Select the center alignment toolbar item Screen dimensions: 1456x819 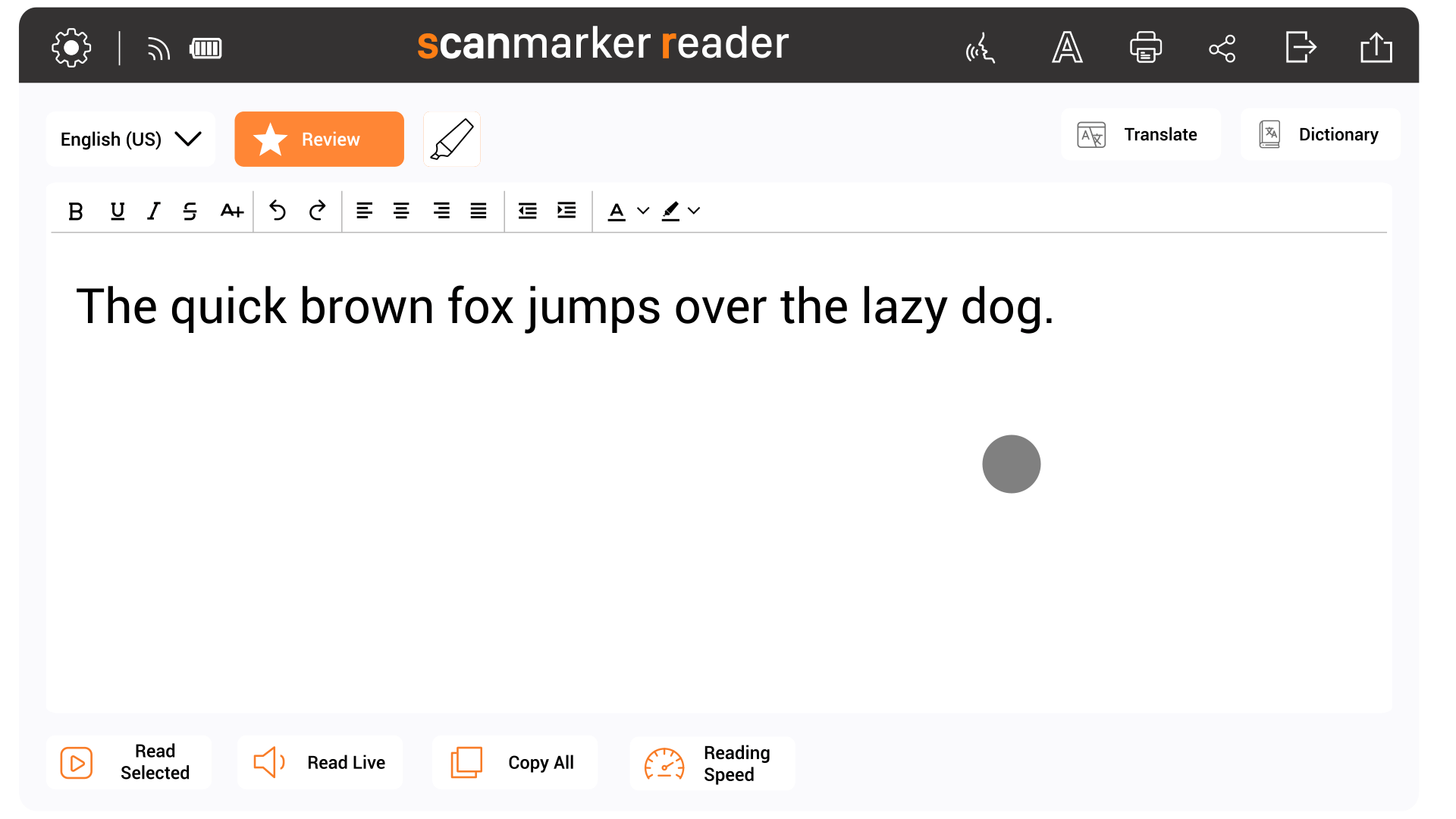point(400,209)
